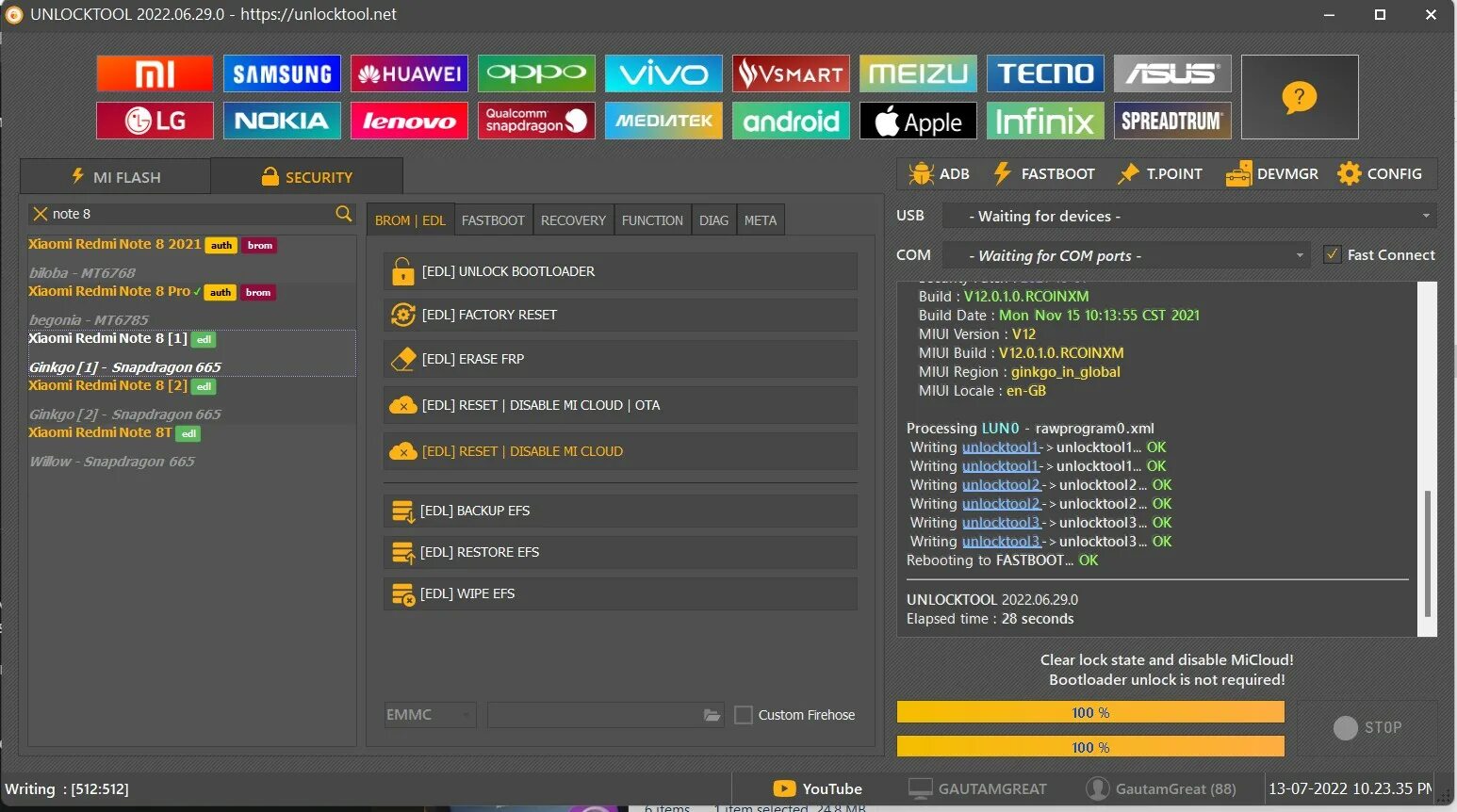Image resolution: width=1457 pixels, height=812 pixels.
Task: Select the Lenovo brand logo
Action: pyautogui.click(x=409, y=121)
